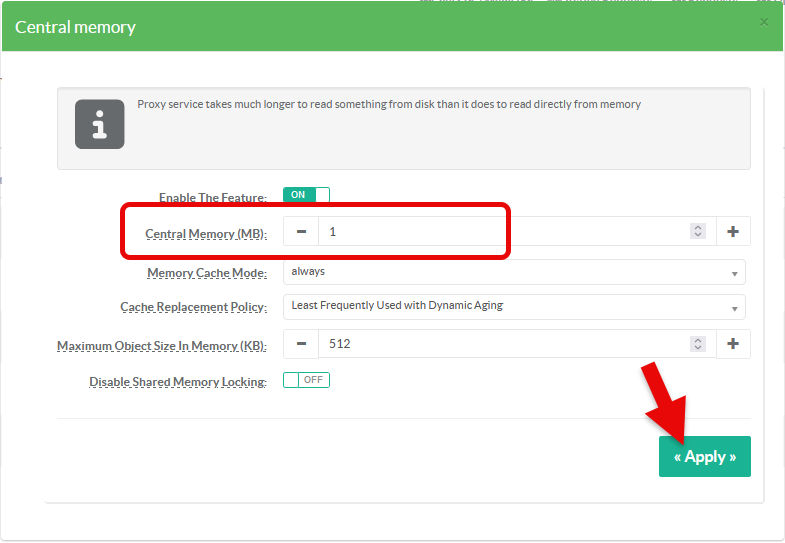Decrease Central Memory with the minus button

coord(301,231)
